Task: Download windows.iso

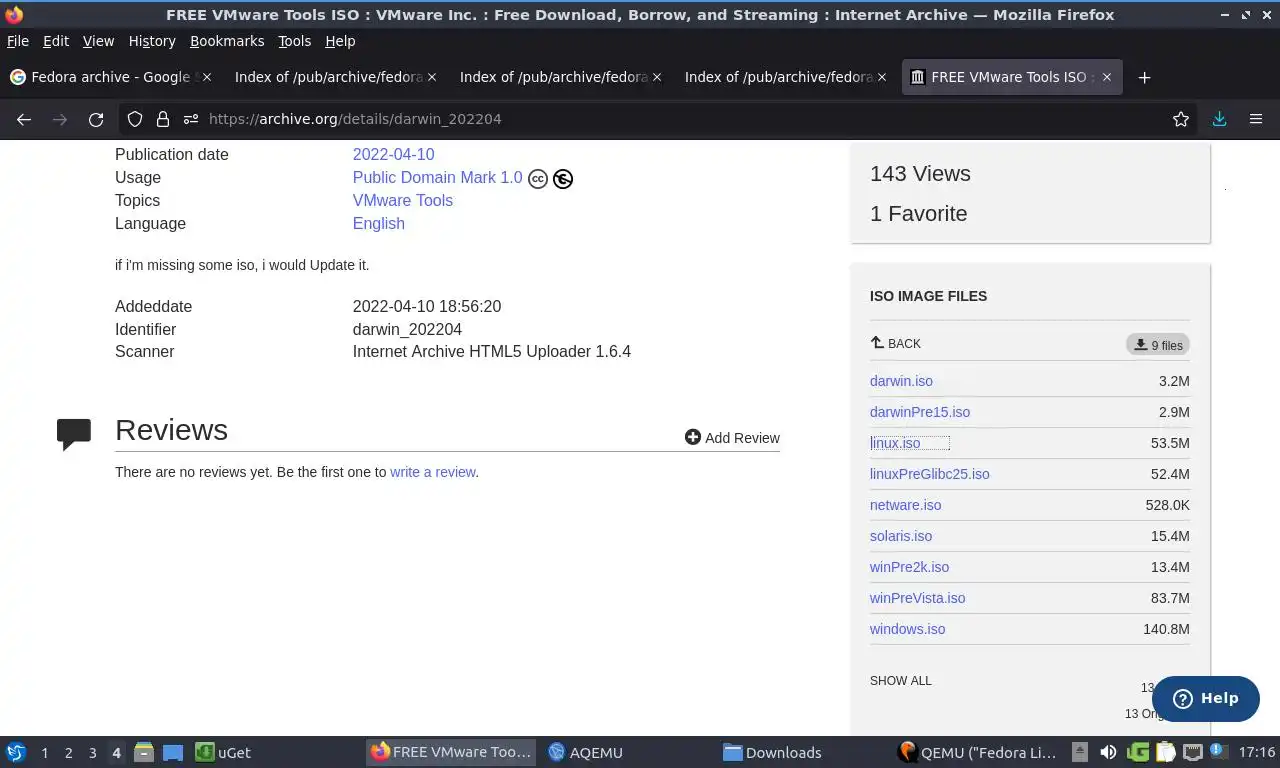Action: pyautogui.click(x=908, y=629)
